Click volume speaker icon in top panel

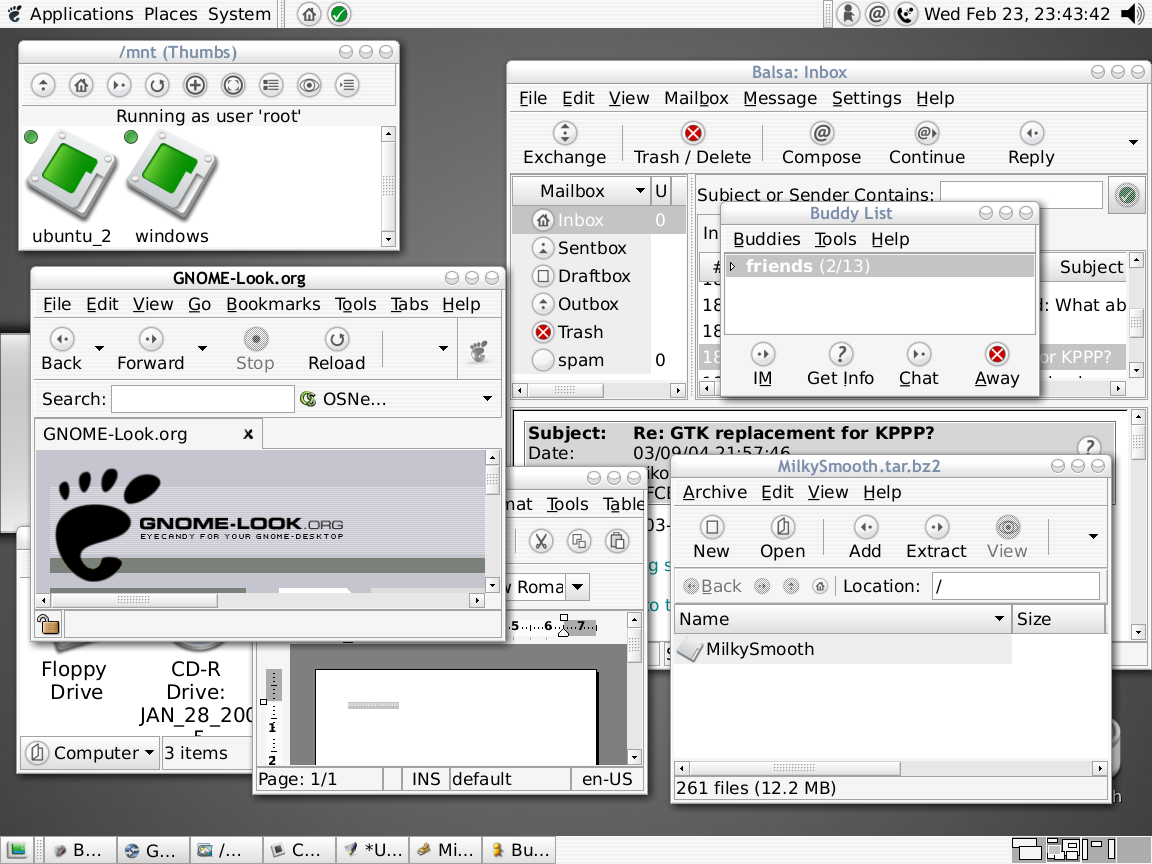[x=1132, y=14]
